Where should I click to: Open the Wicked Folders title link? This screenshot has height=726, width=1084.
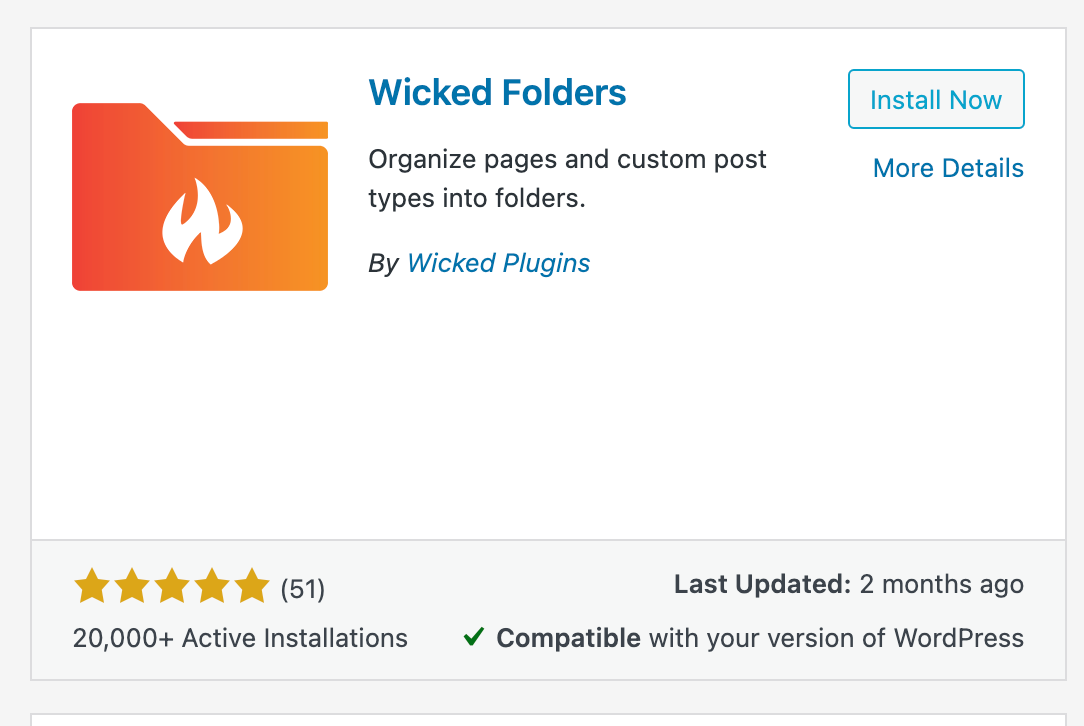(x=497, y=93)
